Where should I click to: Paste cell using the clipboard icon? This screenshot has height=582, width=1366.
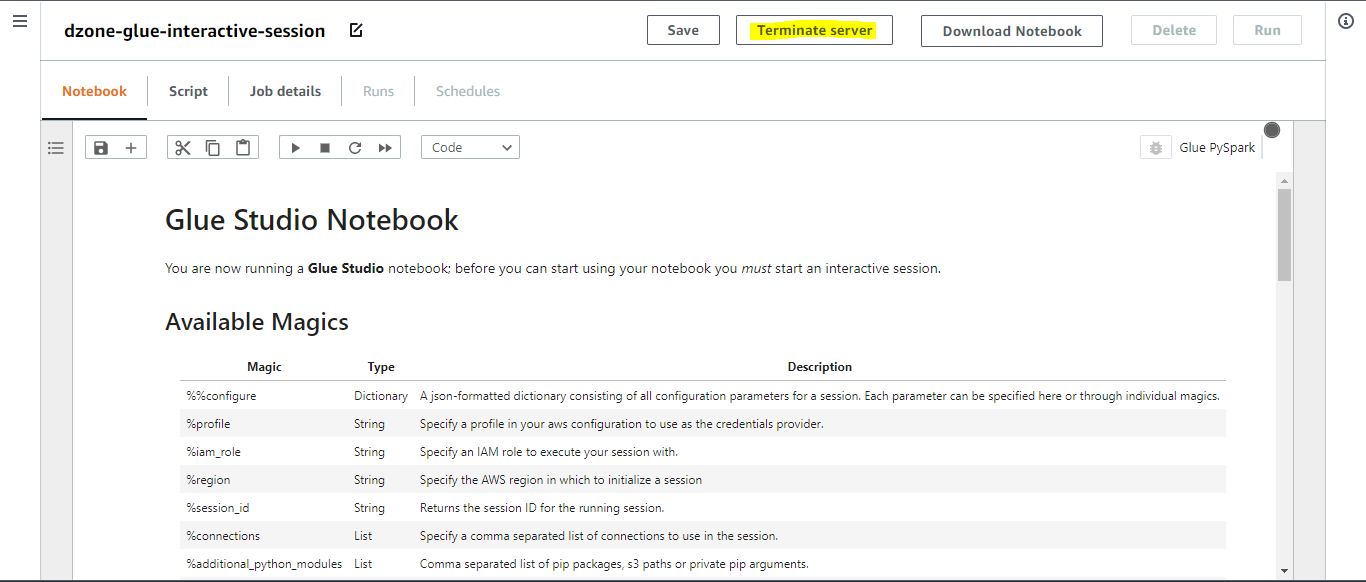[x=243, y=148]
